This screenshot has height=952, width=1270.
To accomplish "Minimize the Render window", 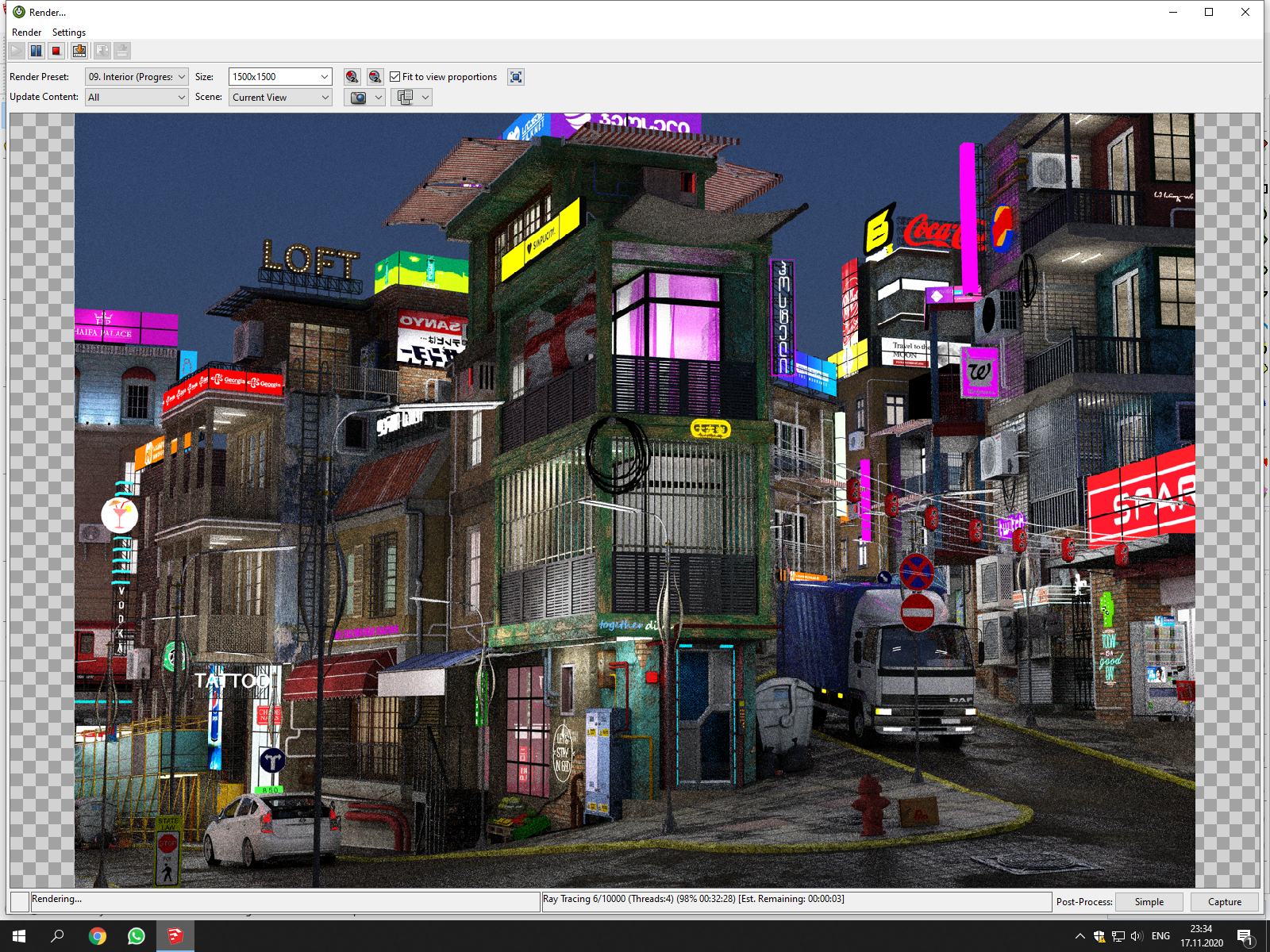I will [x=1173, y=12].
